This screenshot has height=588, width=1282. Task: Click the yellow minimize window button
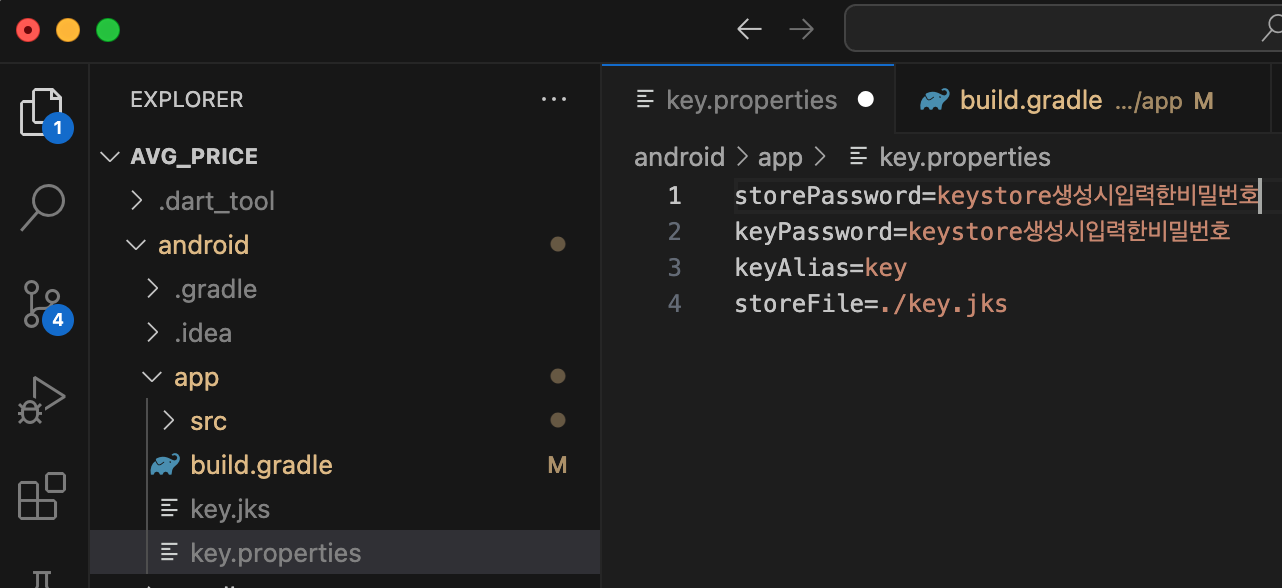tap(68, 30)
